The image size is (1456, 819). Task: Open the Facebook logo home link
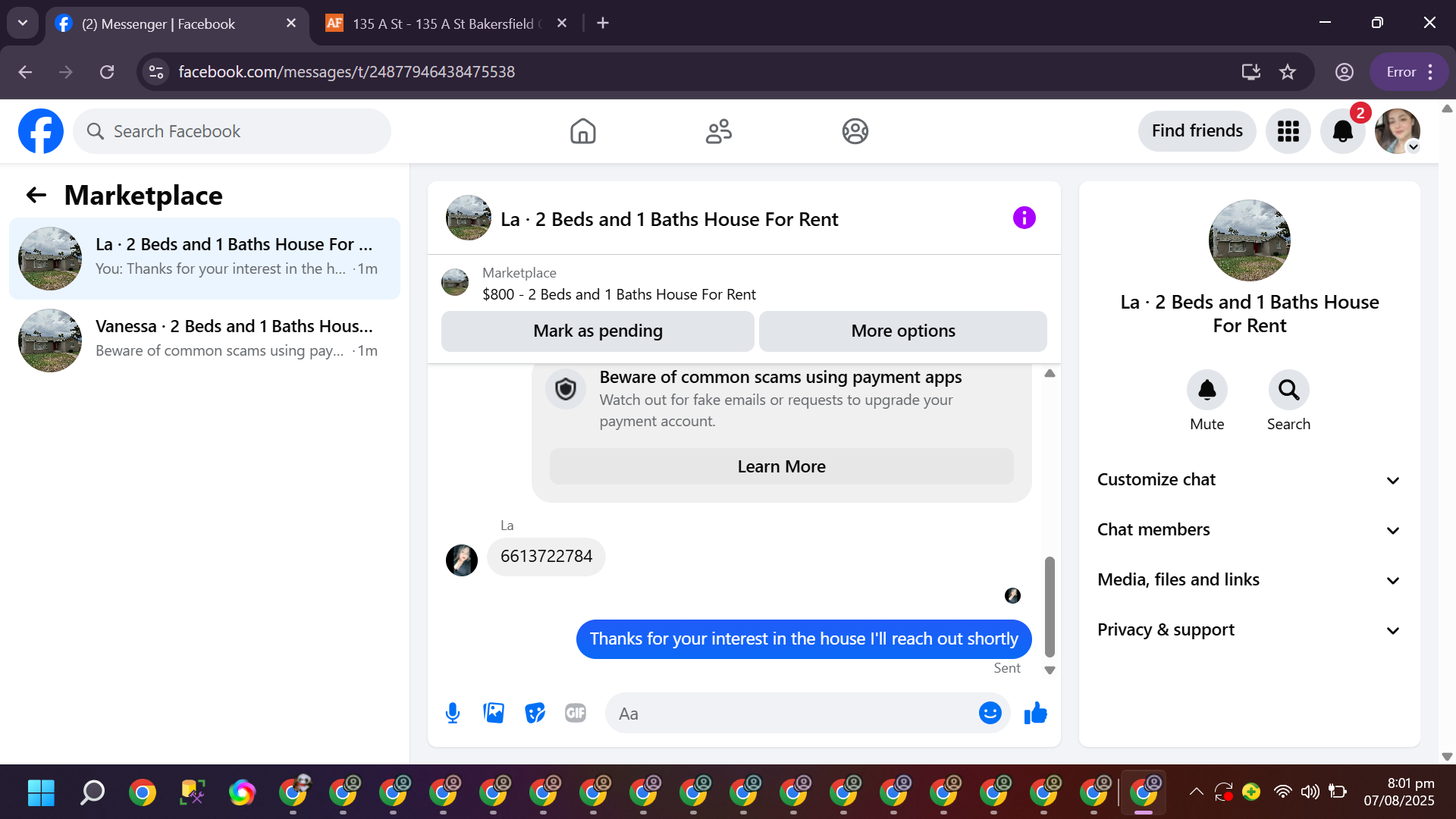pyautogui.click(x=41, y=131)
